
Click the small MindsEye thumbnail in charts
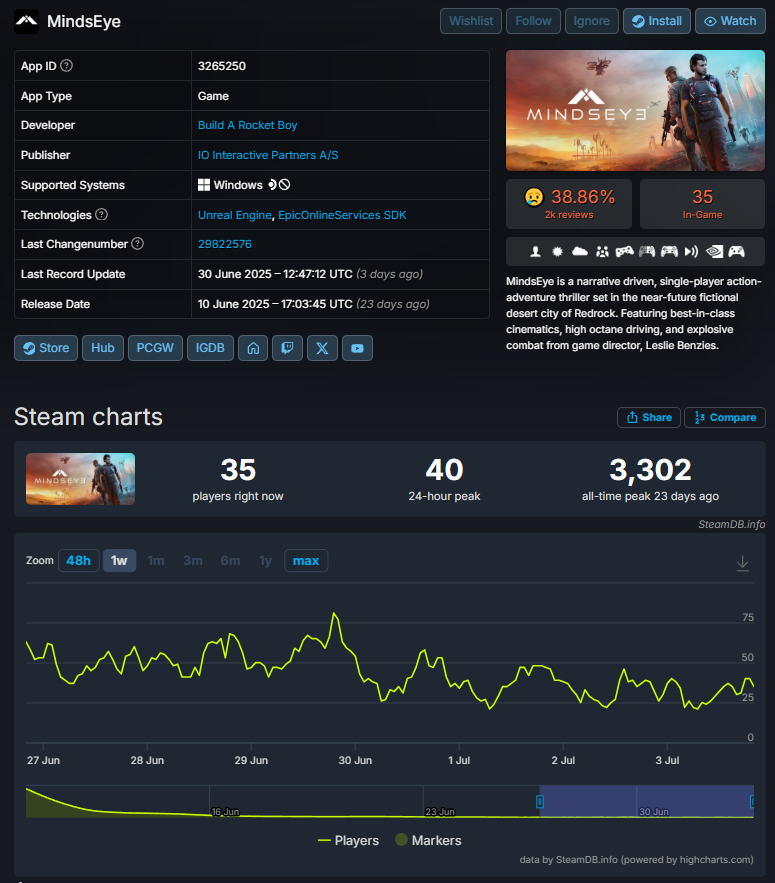(x=81, y=479)
